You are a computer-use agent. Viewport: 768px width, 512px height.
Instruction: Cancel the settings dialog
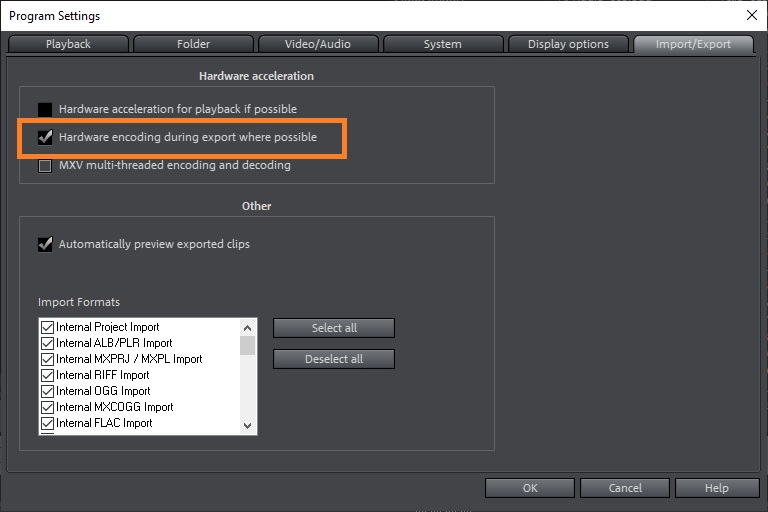[625, 488]
